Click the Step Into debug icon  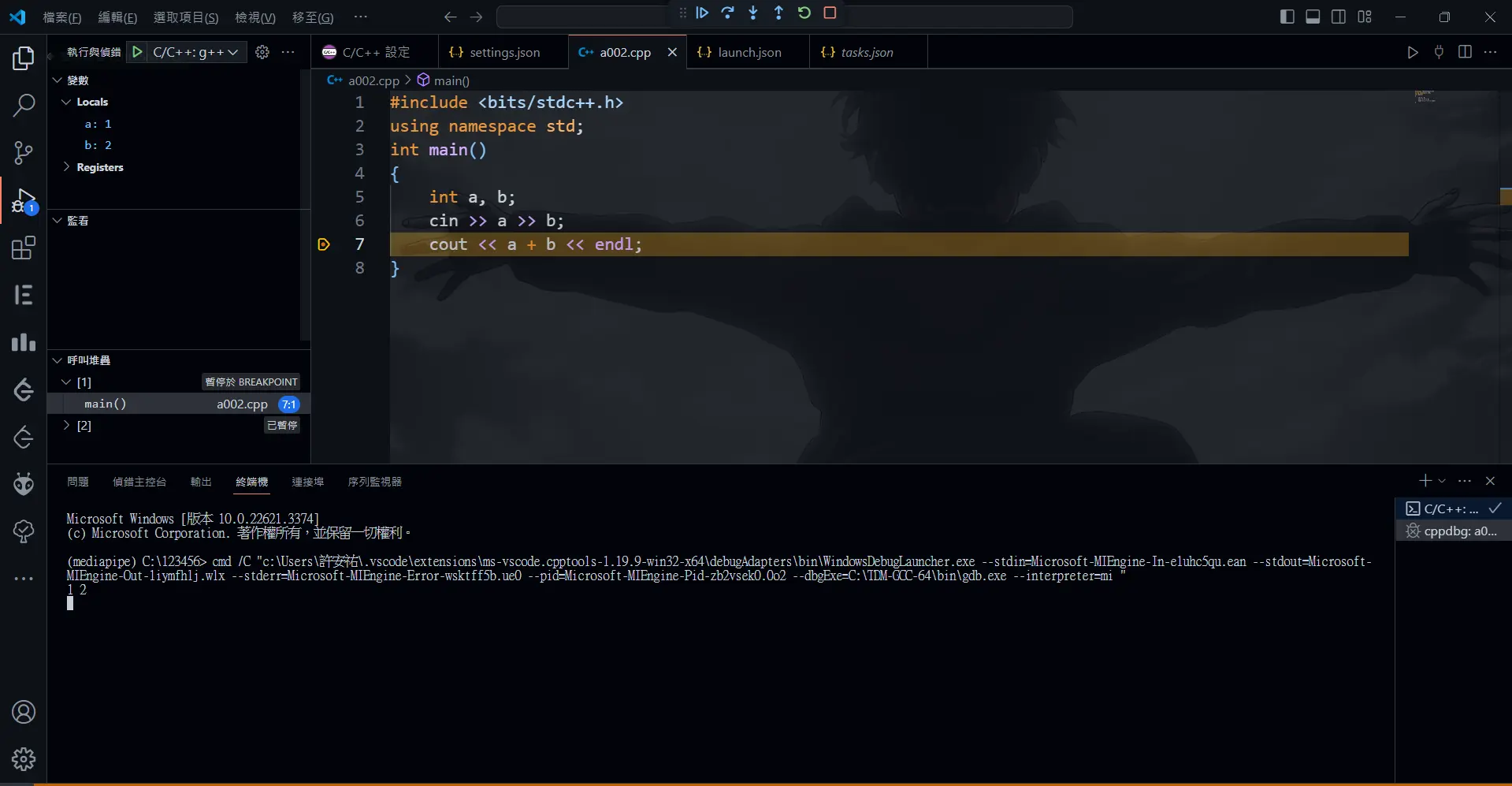click(x=753, y=13)
